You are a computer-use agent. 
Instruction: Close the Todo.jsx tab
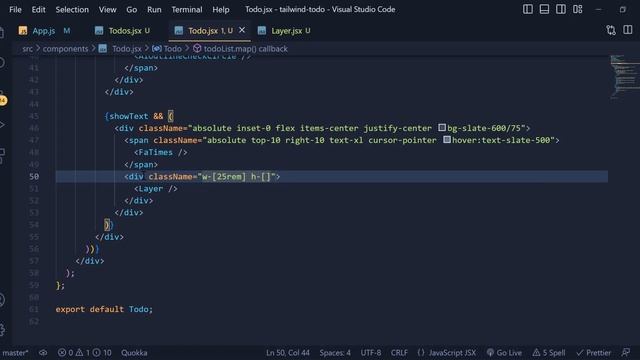coord(242,30)
